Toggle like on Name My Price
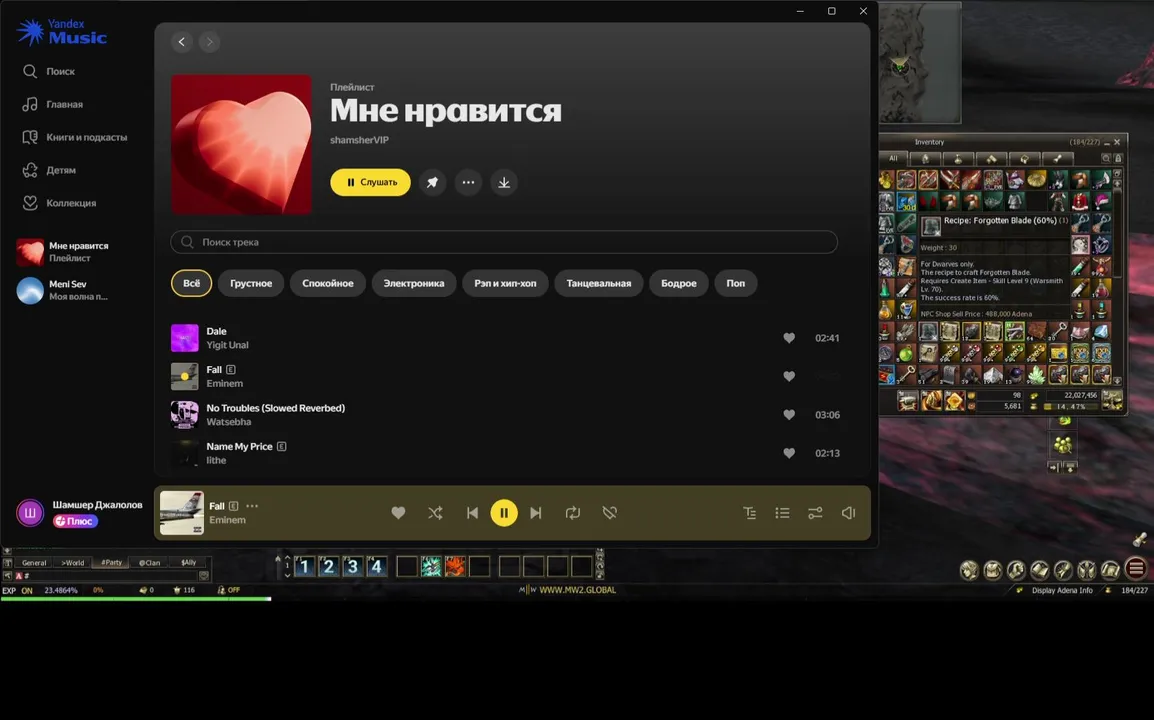The height and width of the screenshot is (720, 1154). pyautogui.click(x=789, y=453)
